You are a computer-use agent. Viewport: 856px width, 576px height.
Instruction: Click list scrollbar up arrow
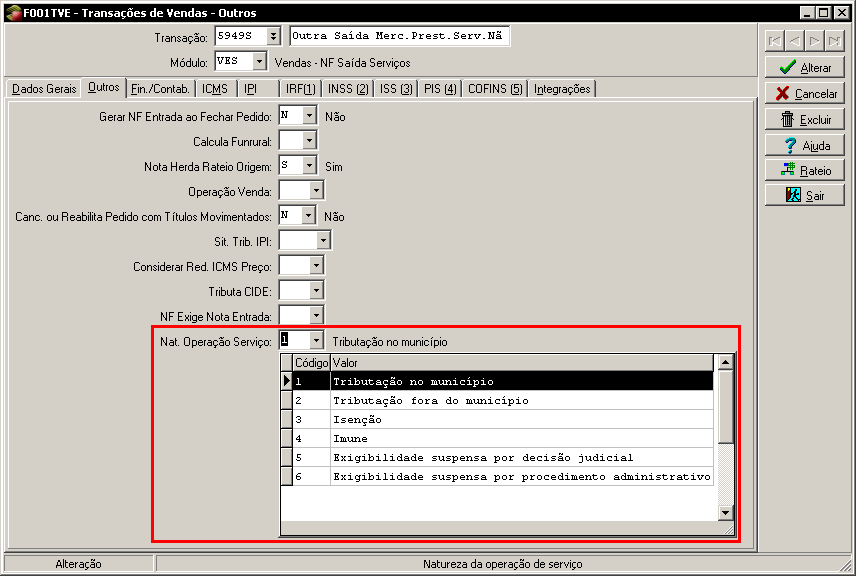tap(726, 362)
